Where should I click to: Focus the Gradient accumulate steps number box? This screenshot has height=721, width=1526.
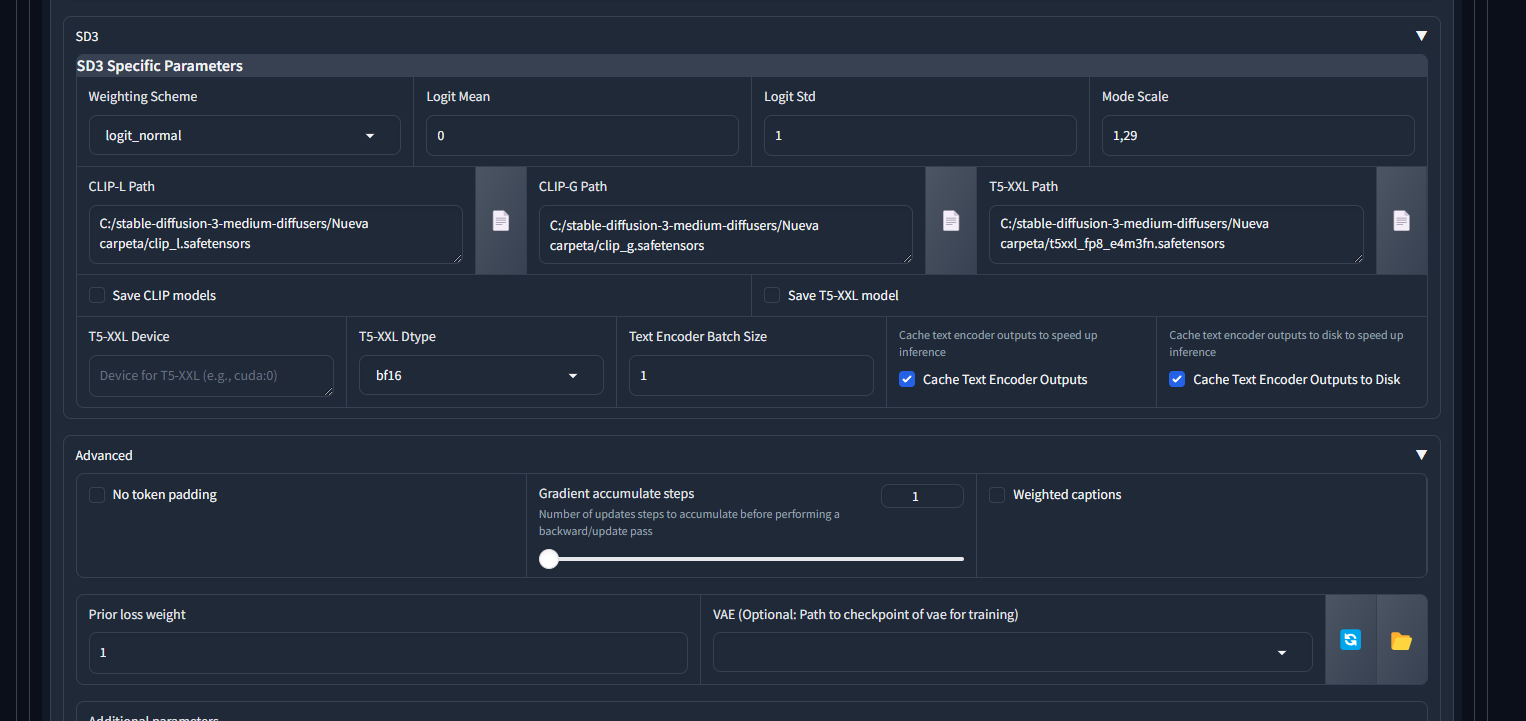point(922,496)
